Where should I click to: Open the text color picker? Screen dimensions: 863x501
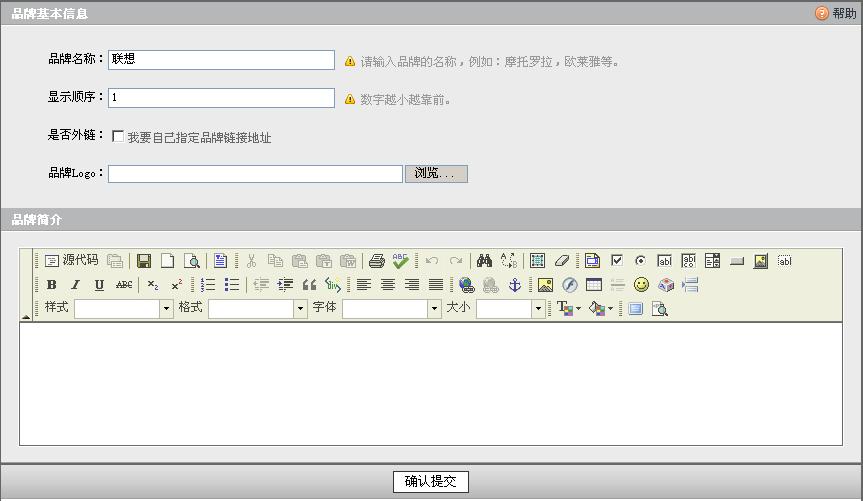569,308
